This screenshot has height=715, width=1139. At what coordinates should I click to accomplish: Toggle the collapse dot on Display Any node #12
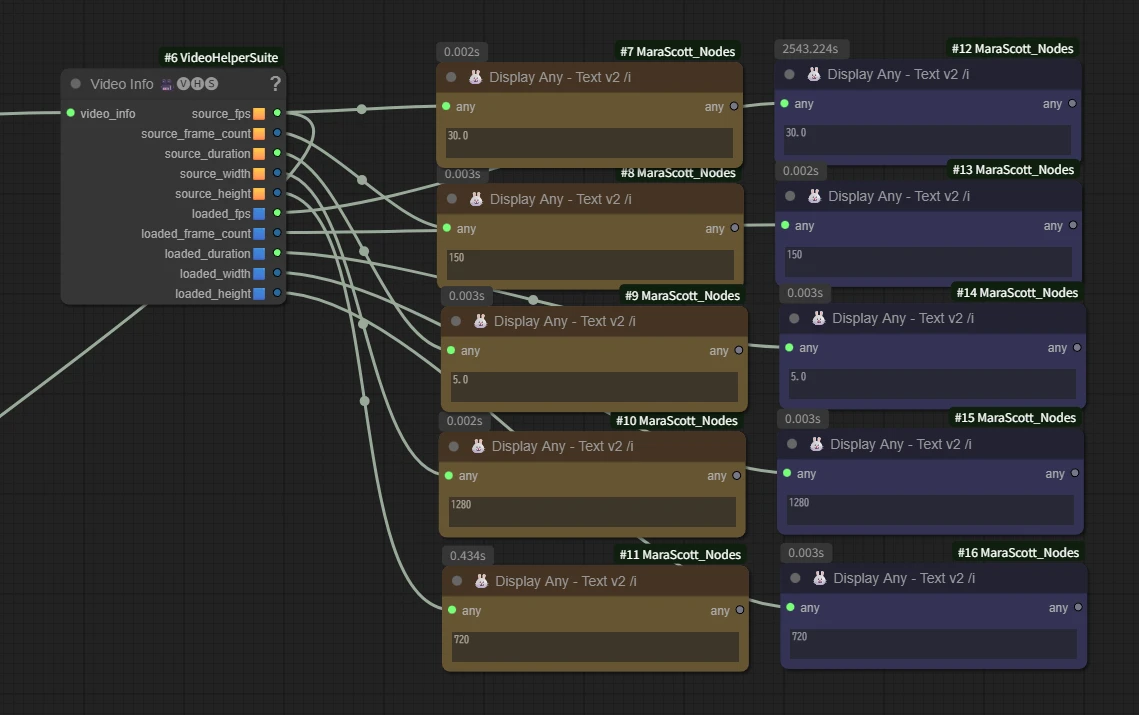(790, 74)
